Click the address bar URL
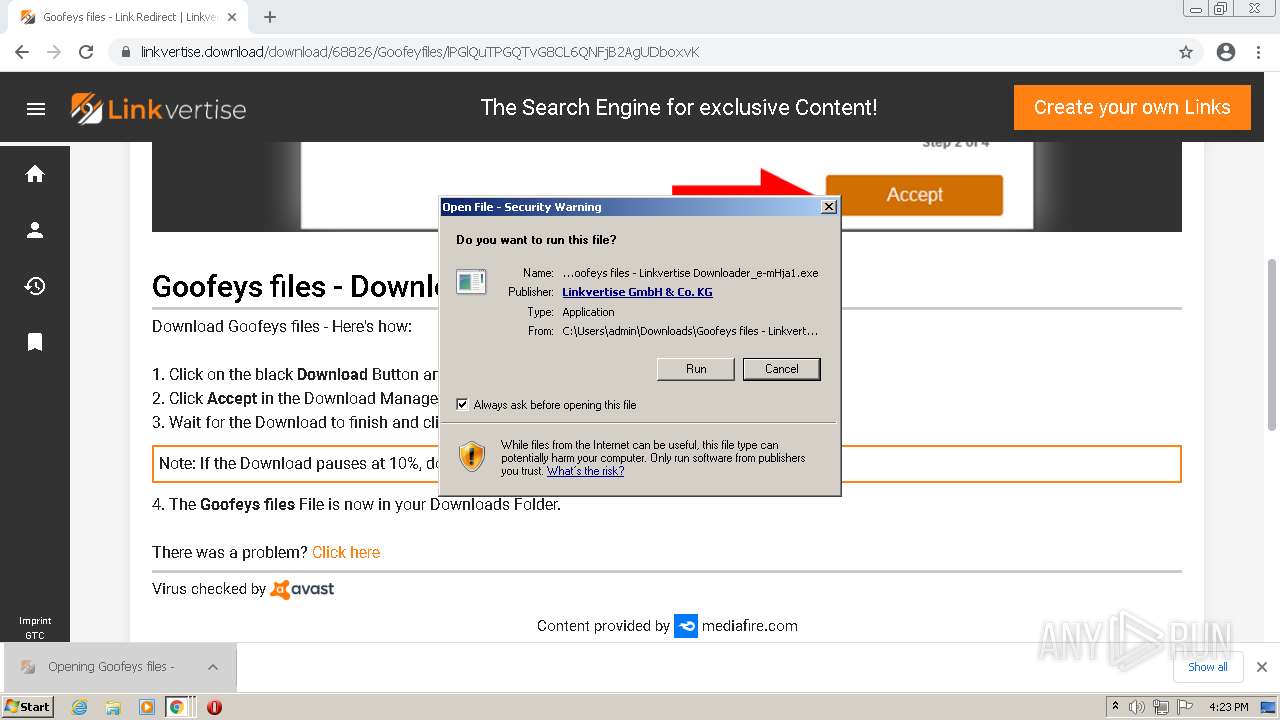Screen dimensions: 1280x720 tap(420, 52)
